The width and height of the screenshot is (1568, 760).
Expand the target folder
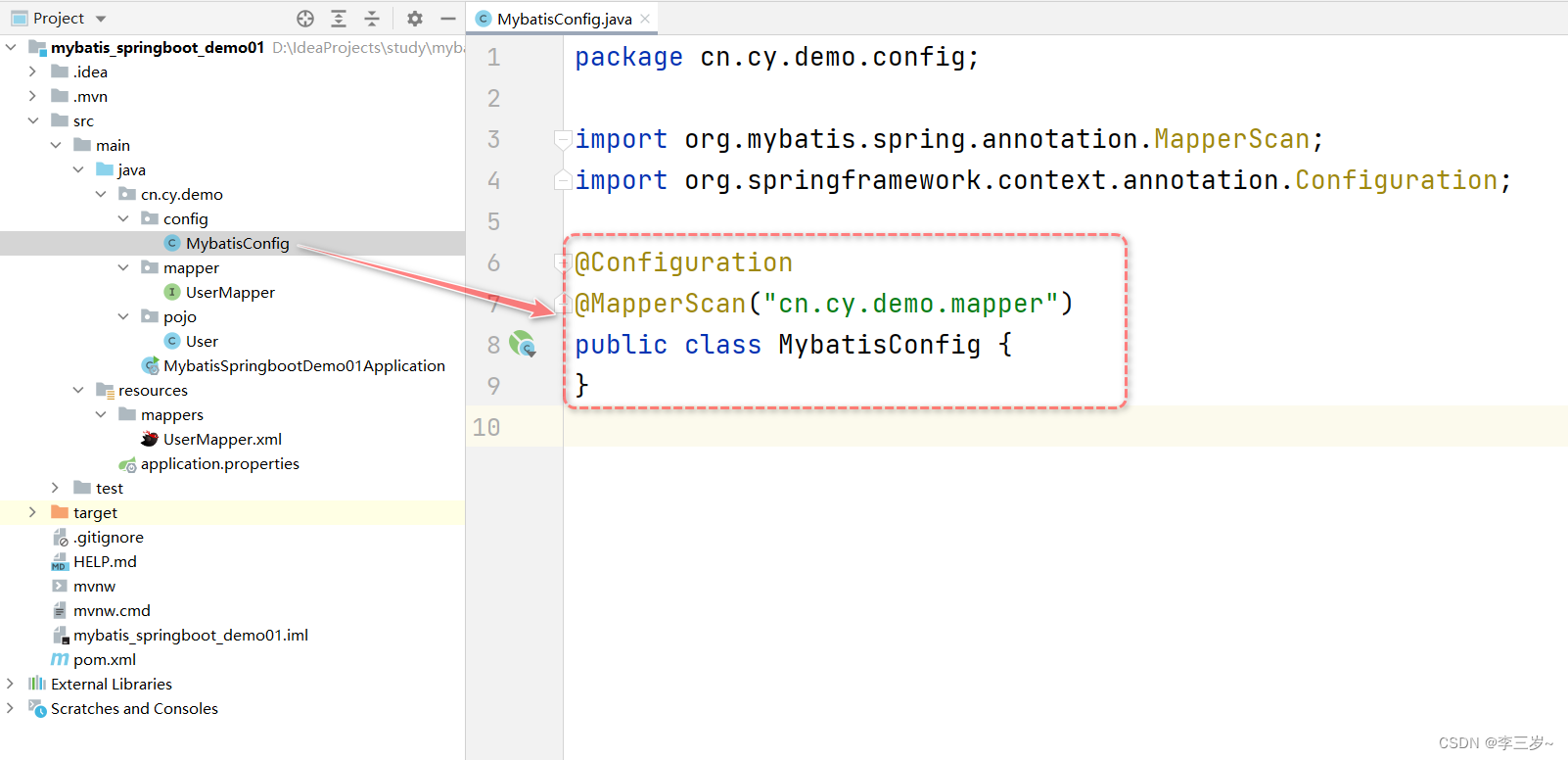click(x=33, y=512)
